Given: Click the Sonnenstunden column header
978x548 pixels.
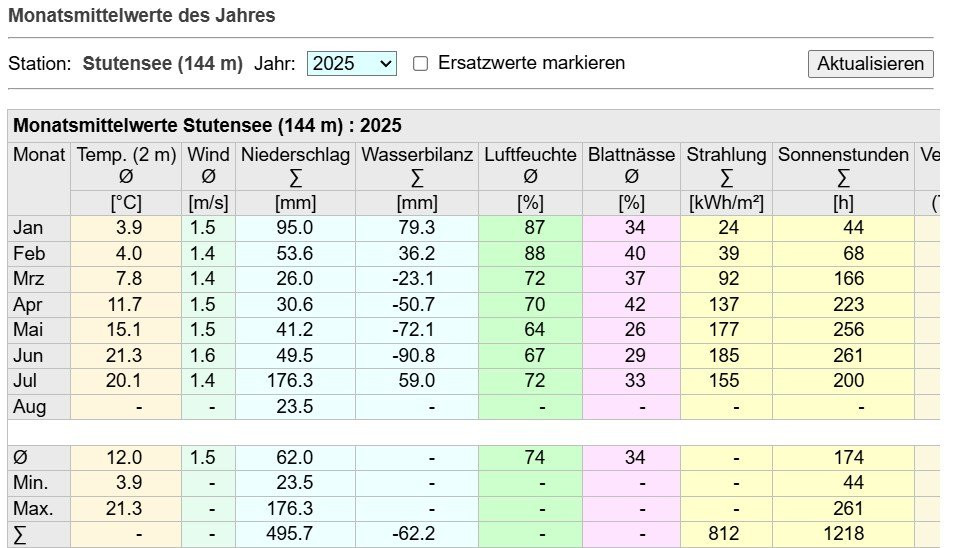Looking at the screenshot, I should click(843, 155).
